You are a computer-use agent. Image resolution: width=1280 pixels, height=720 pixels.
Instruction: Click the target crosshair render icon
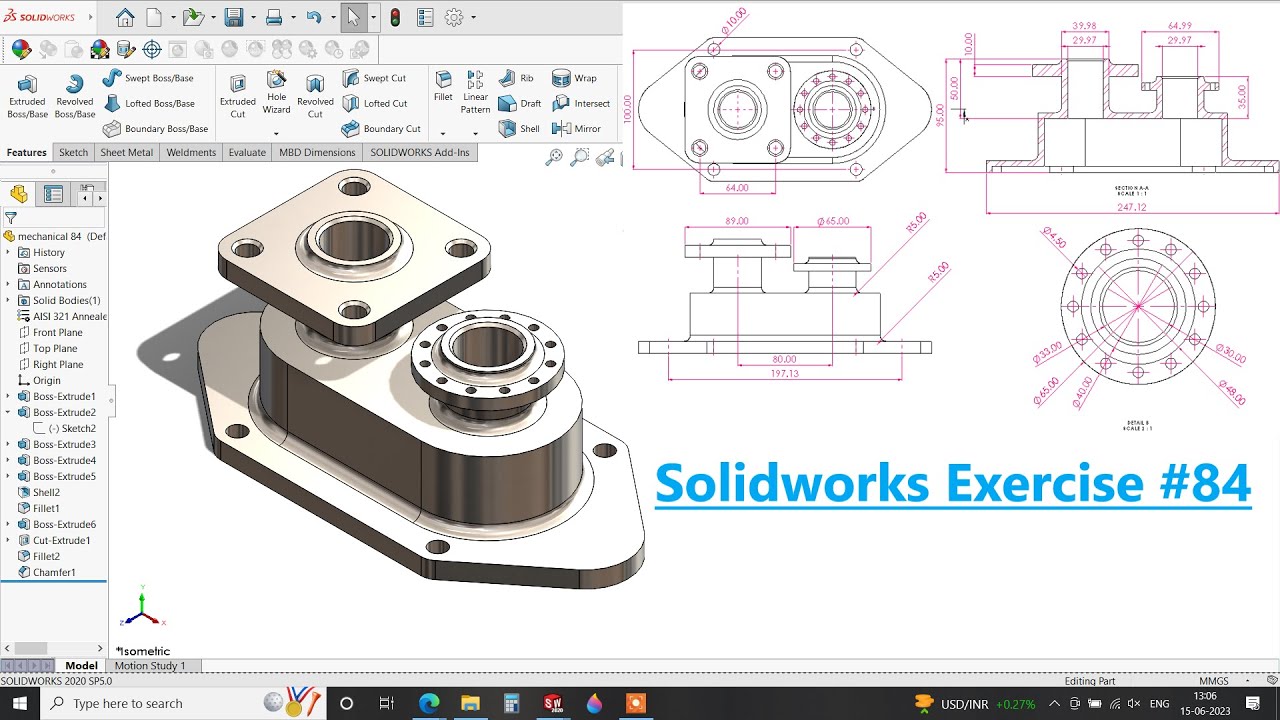pos(152,49)
